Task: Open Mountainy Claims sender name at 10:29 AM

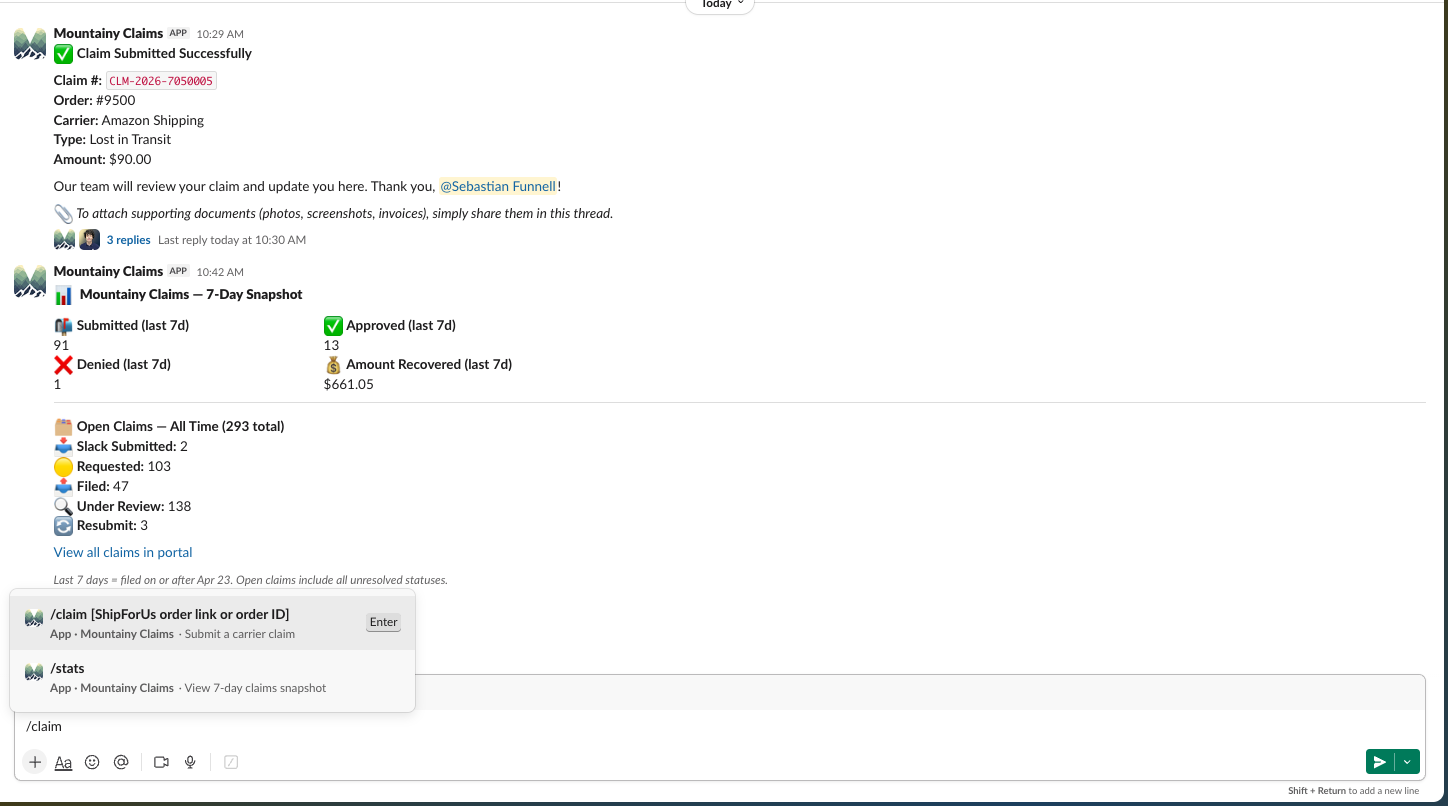Action: pyautogui.click(x=108, y=33)
